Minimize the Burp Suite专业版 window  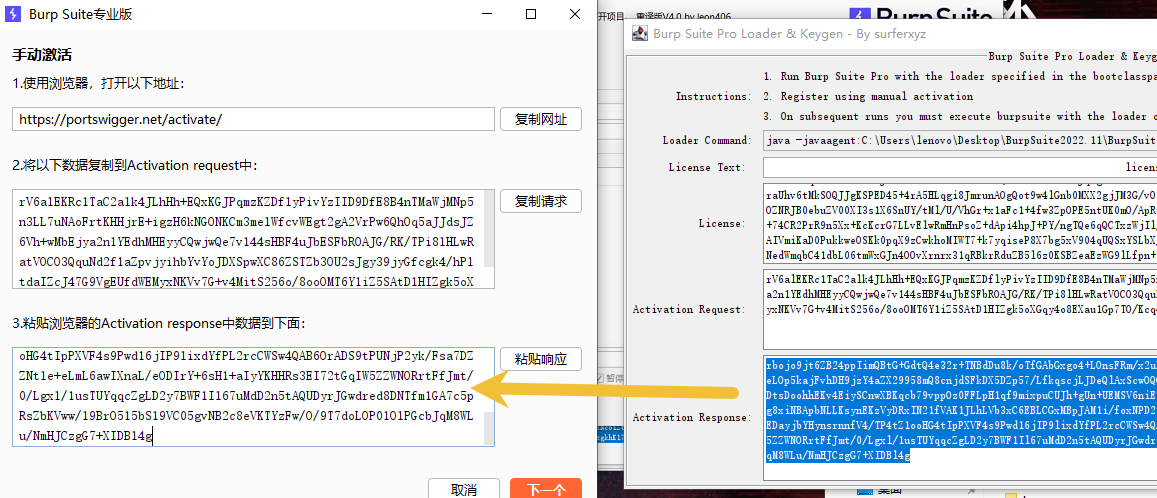tap(486, 14)
